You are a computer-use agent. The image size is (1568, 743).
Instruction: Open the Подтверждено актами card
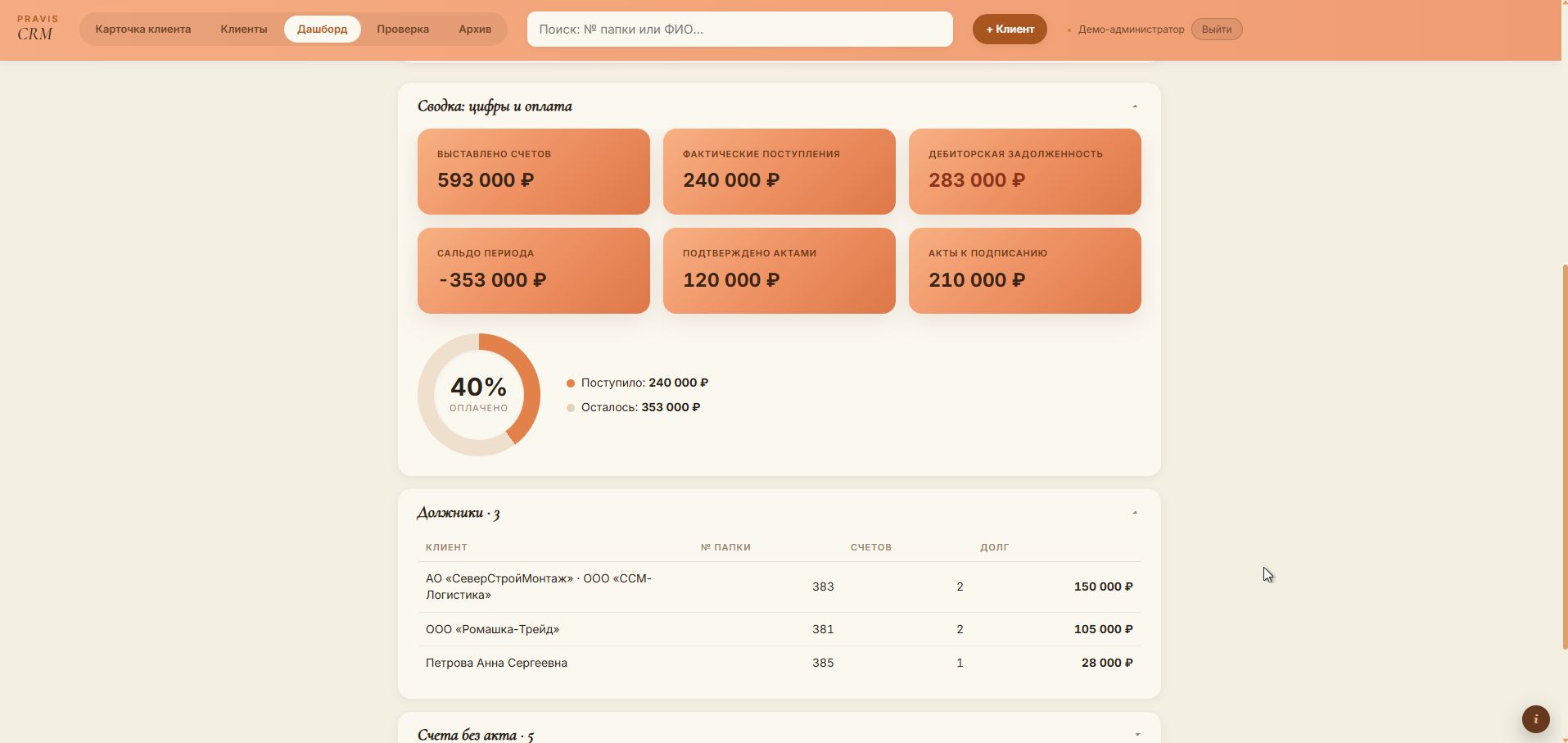[x=779, y=270]
